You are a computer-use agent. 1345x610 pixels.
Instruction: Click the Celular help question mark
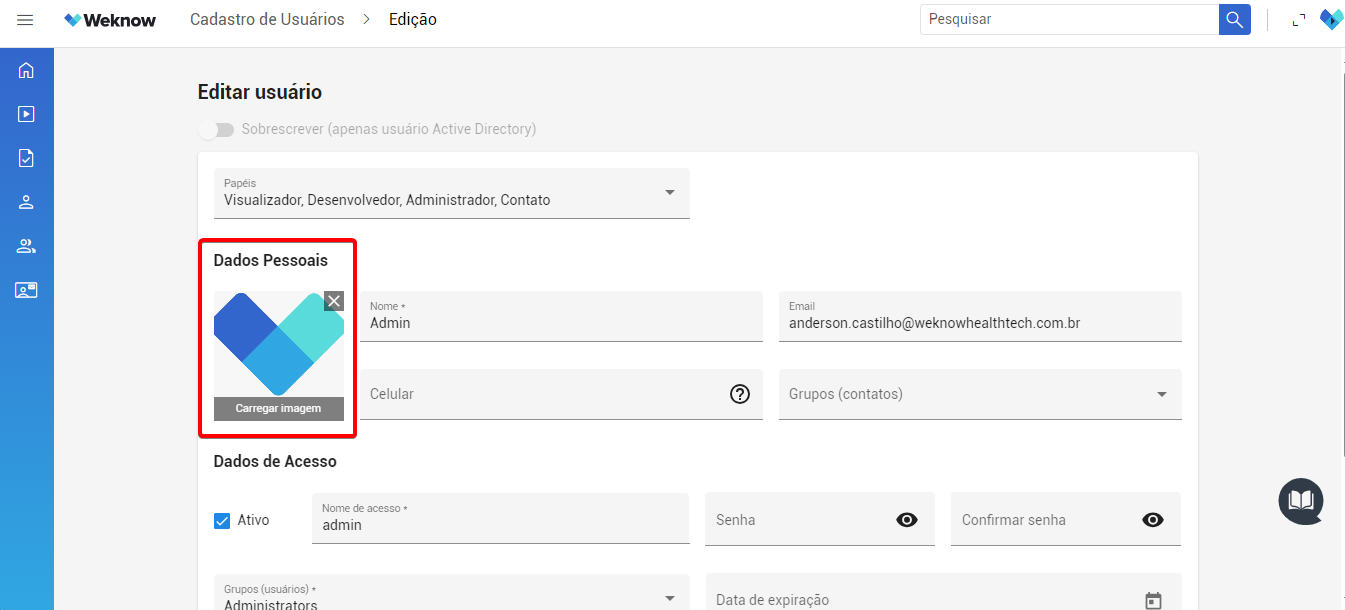(x=740, y=394)
